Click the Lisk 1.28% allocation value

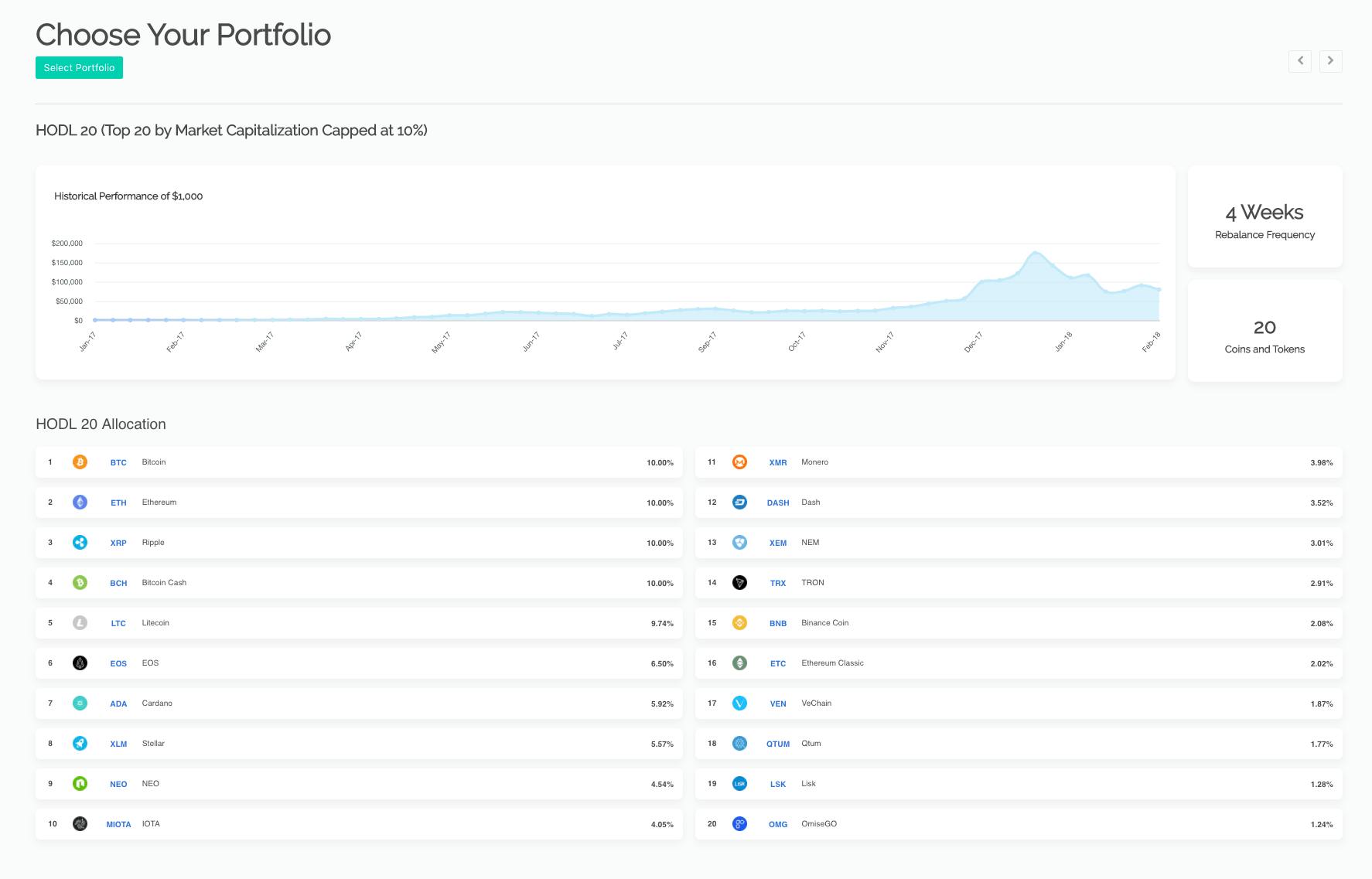tap(1322, 785)
